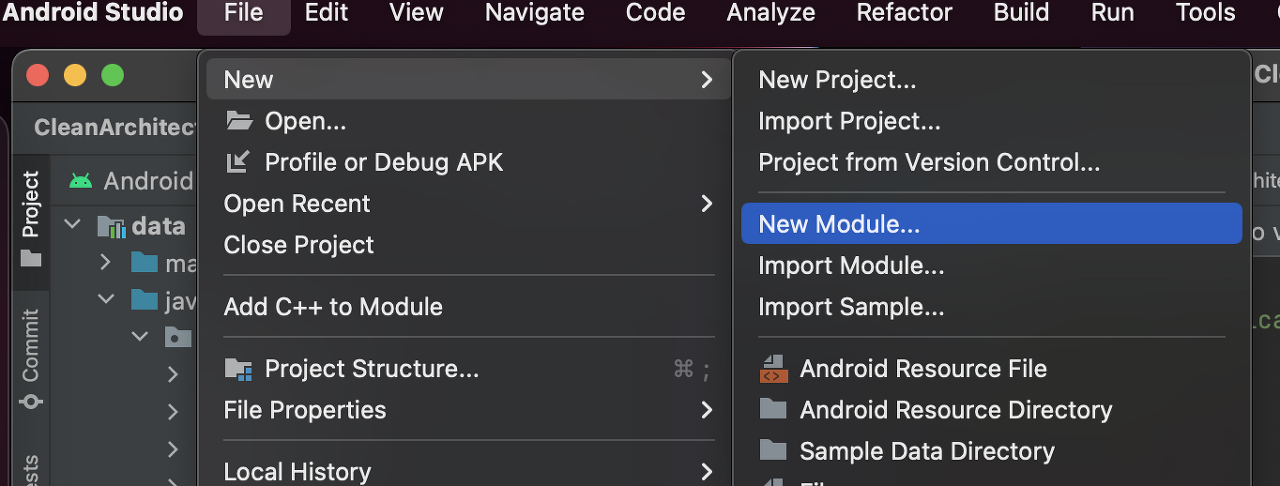Viewport: 1280px width, 486px height.
Task: Expand the Local History submenu arrow
Action: pos(706,471)
